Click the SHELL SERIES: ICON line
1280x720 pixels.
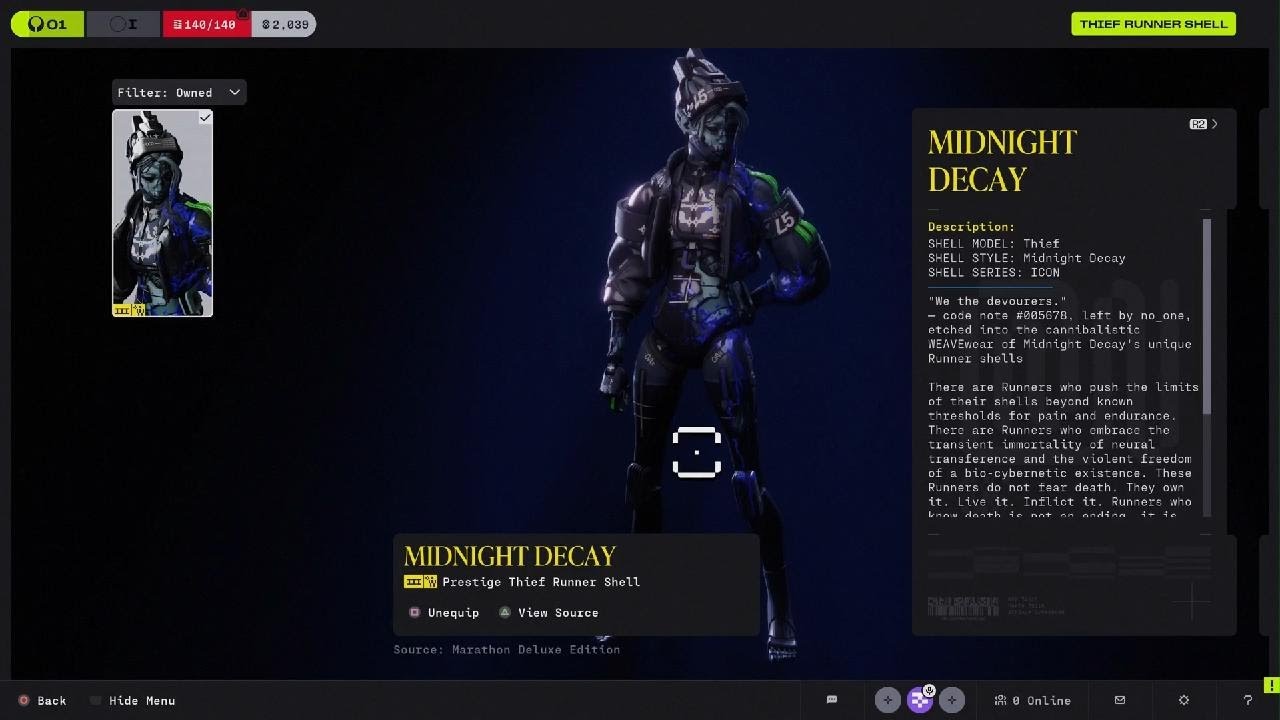[994, 272]
